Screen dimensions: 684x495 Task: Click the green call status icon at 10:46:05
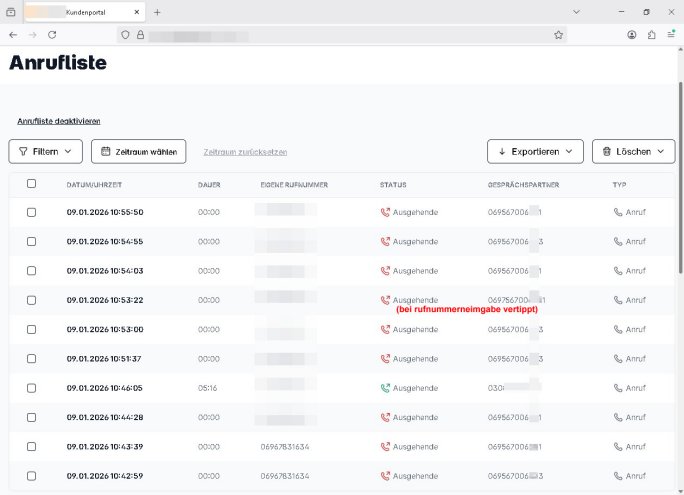[x=385, y=388]
